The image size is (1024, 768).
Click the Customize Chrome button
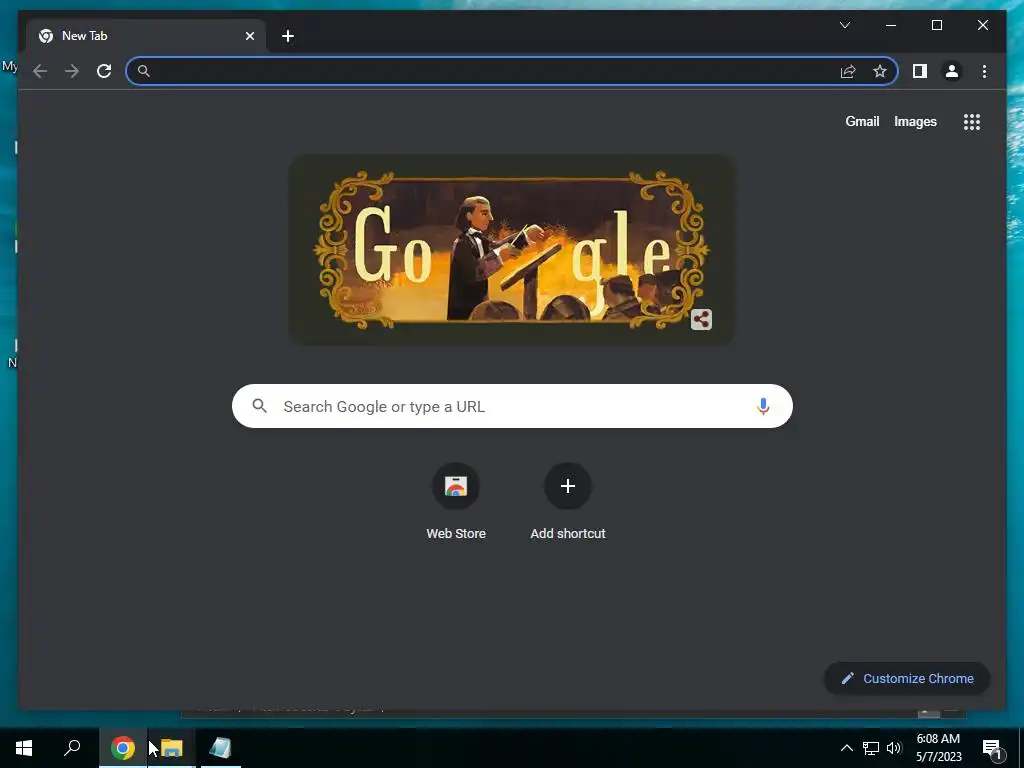click(x=907, y=679)
